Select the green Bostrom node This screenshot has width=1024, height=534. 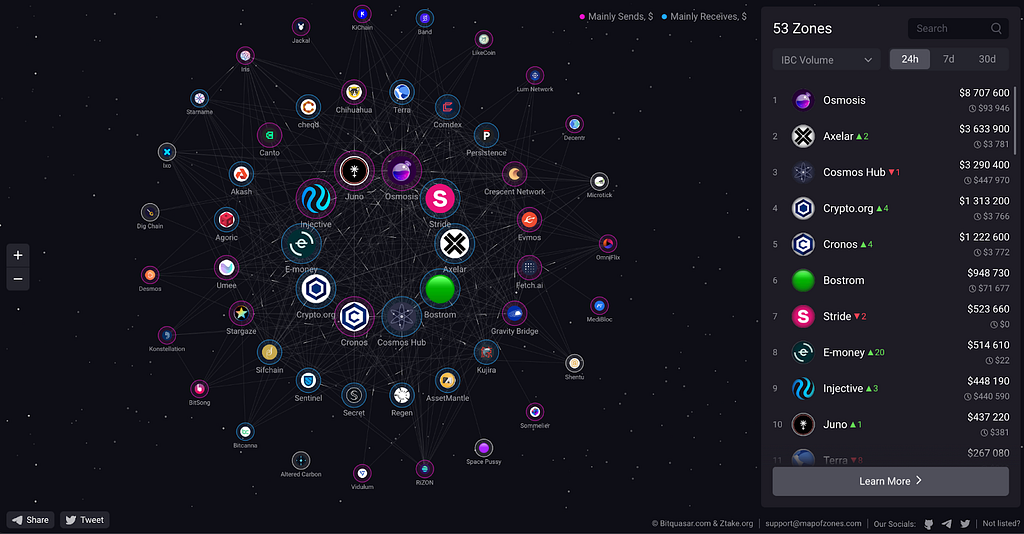tap(440, 289)
